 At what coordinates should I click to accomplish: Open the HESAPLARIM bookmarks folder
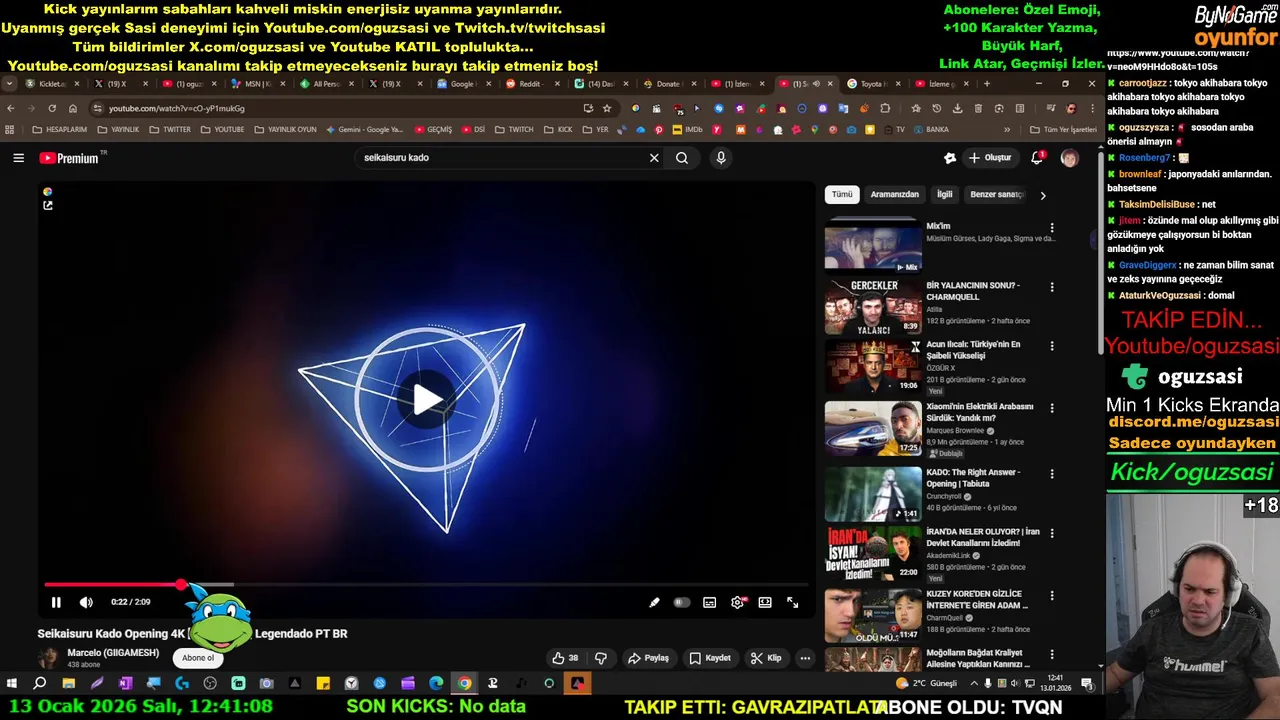[60, 130]
